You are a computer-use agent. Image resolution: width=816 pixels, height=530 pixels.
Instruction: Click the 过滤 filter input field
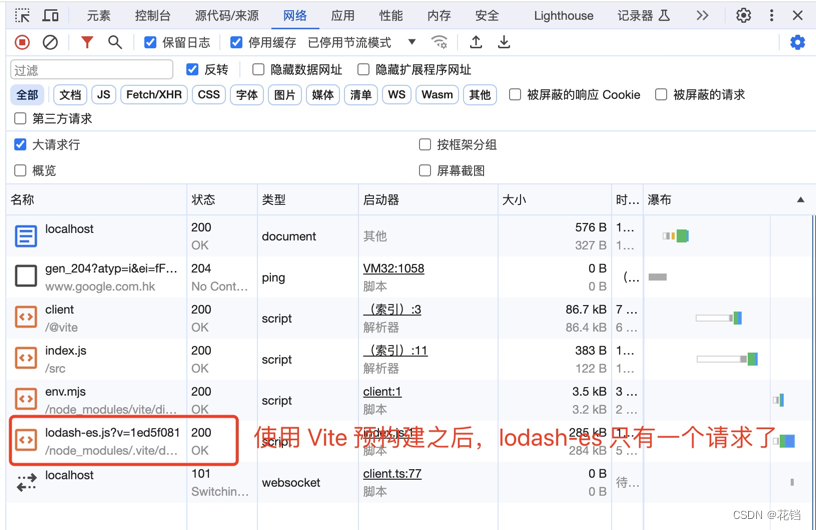pos(92,70)
